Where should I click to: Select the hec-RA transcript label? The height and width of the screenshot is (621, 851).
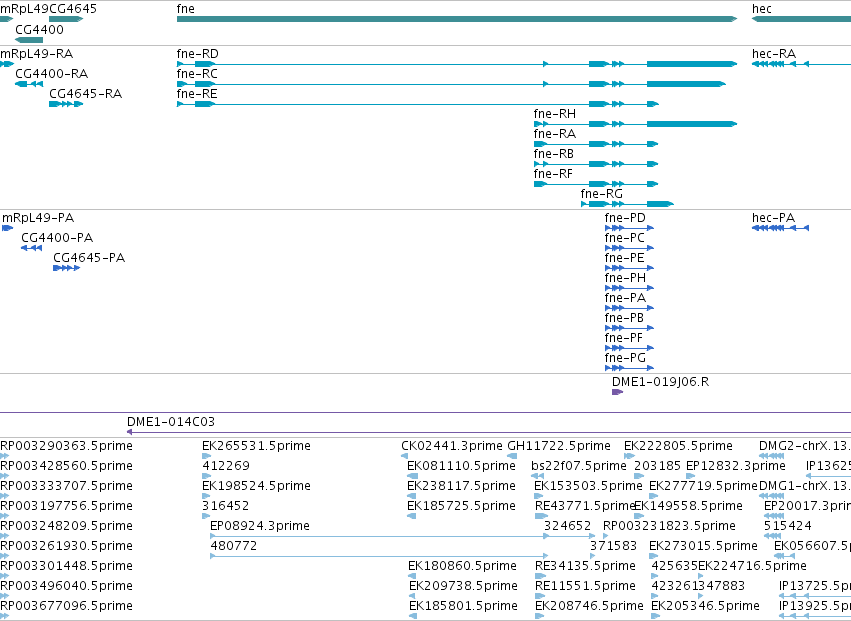(774, 54)
